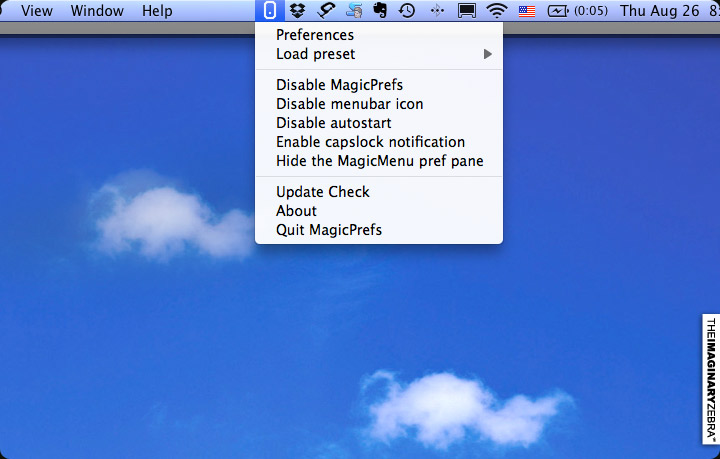Click the Evernote elephant icon

[x=381, y=11]
